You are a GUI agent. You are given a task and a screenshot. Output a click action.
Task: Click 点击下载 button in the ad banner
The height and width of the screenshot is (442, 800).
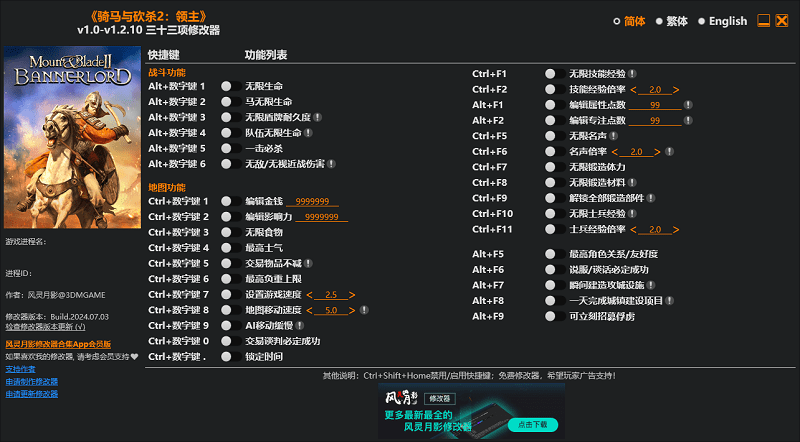click(x=533, y=425)
